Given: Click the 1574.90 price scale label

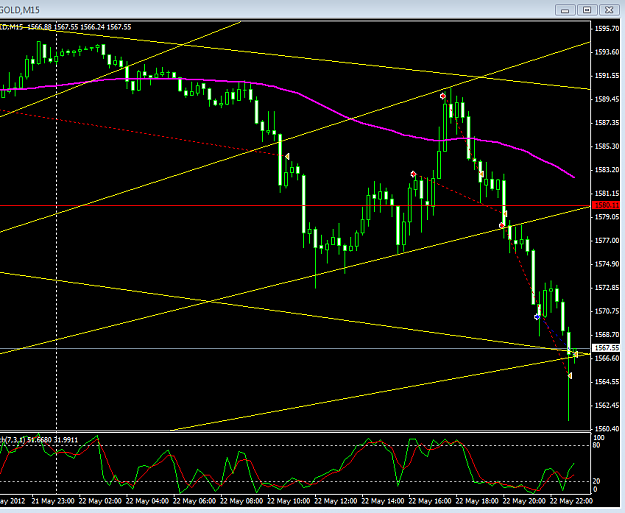Looking at the screenshot, I should click(x=607, y=264).
